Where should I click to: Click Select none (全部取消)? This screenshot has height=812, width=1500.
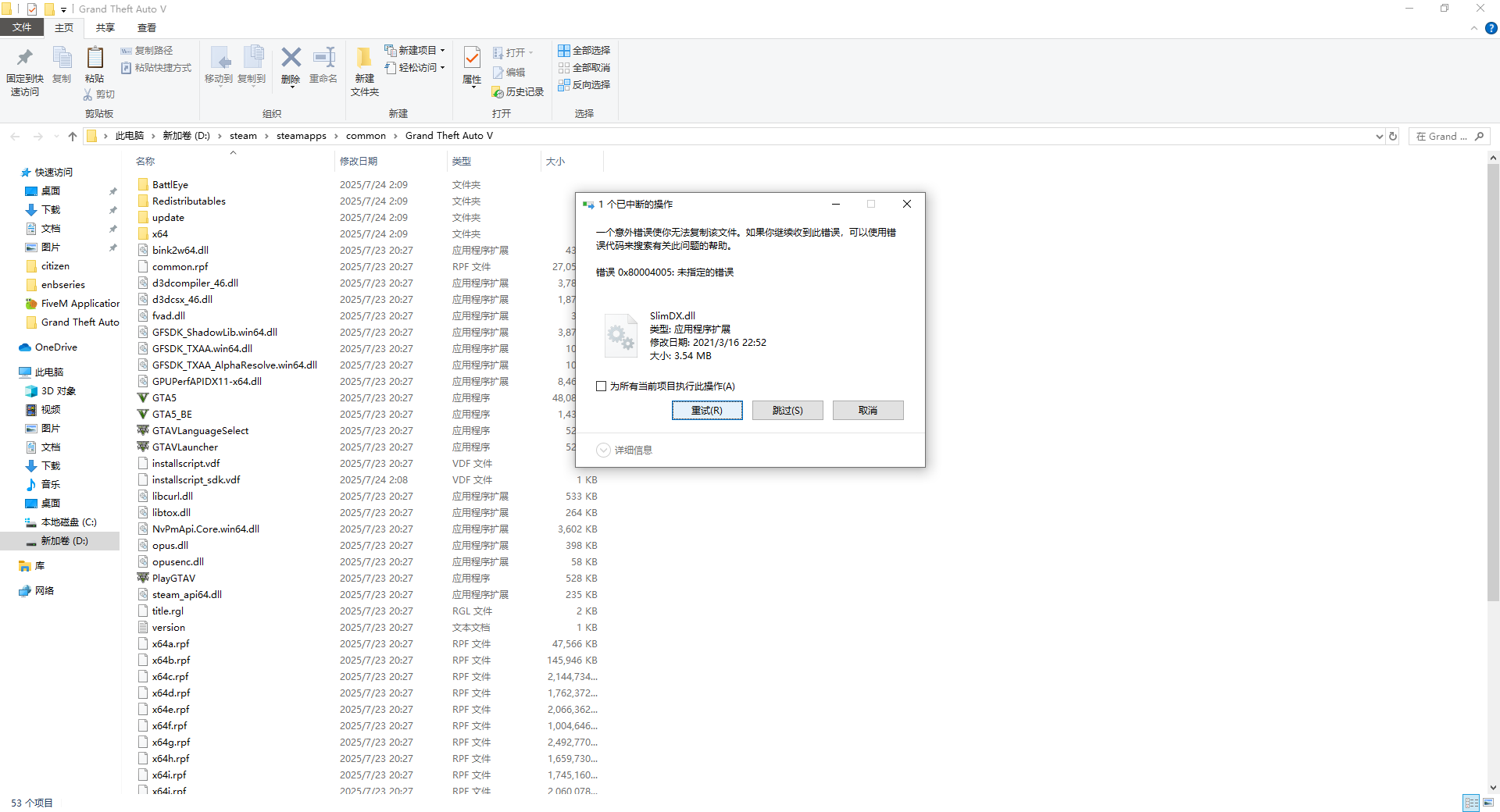point(584,68)
